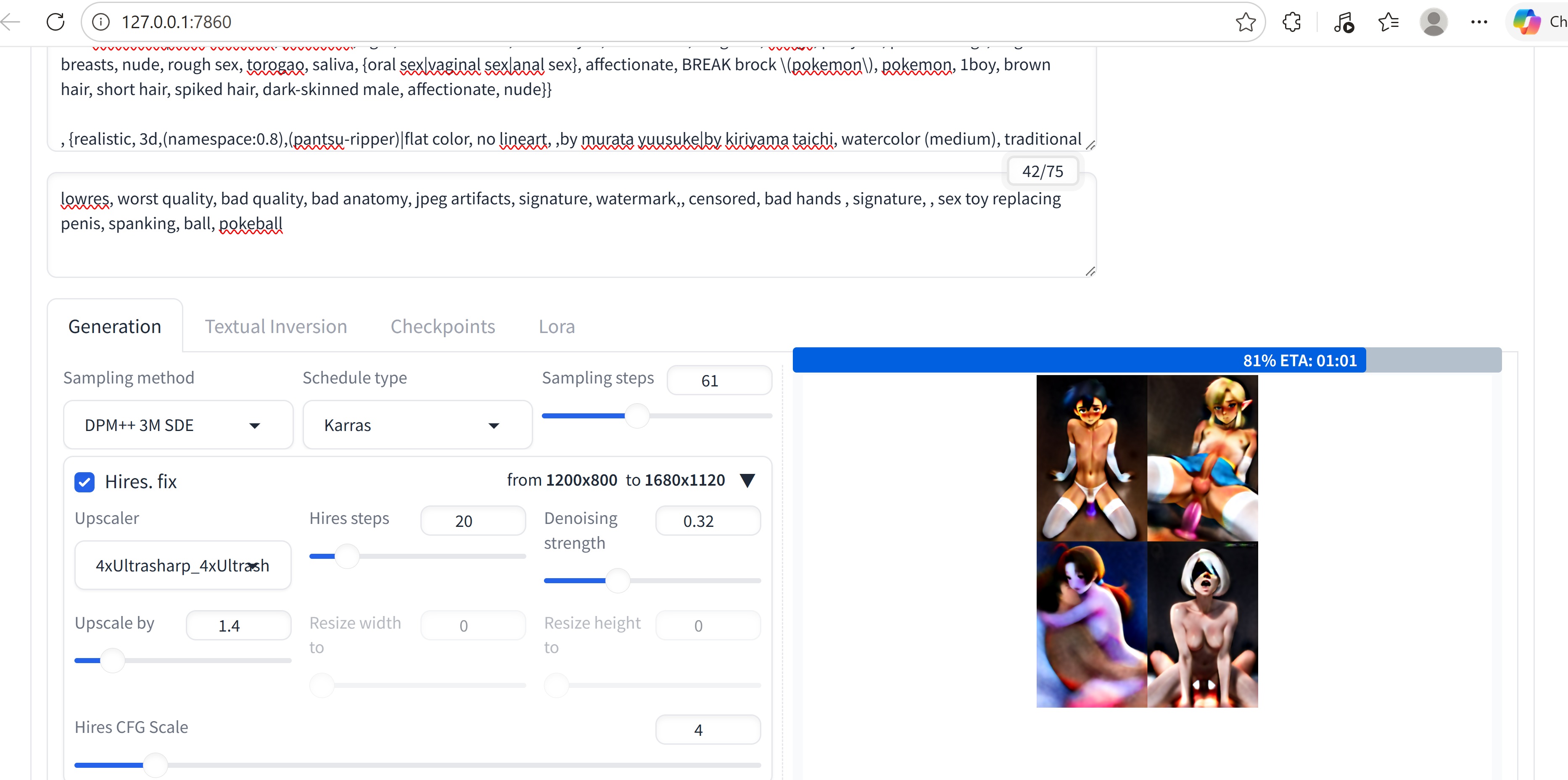The height and width of the screenshot is (780, 1568).
Task: Uncheck the Hires. fix checkbox
Action: pyautogui.click(x=84, y=481)
